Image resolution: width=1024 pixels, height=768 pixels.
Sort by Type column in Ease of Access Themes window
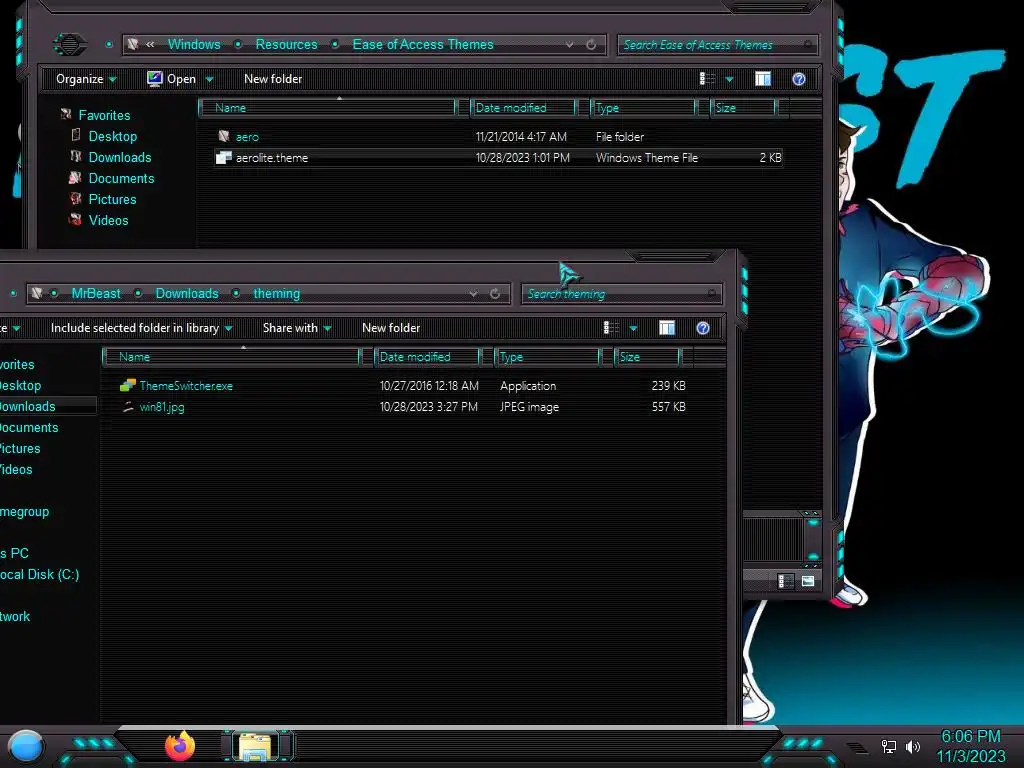643,108
